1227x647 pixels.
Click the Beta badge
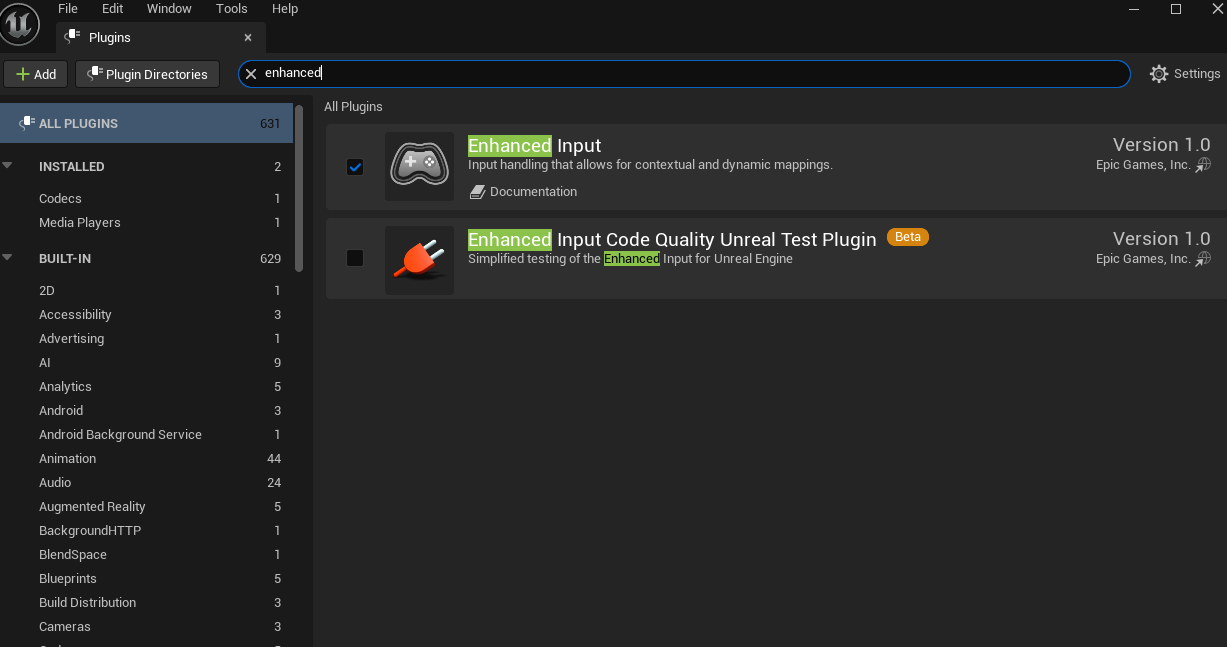(x=908, y=237)
